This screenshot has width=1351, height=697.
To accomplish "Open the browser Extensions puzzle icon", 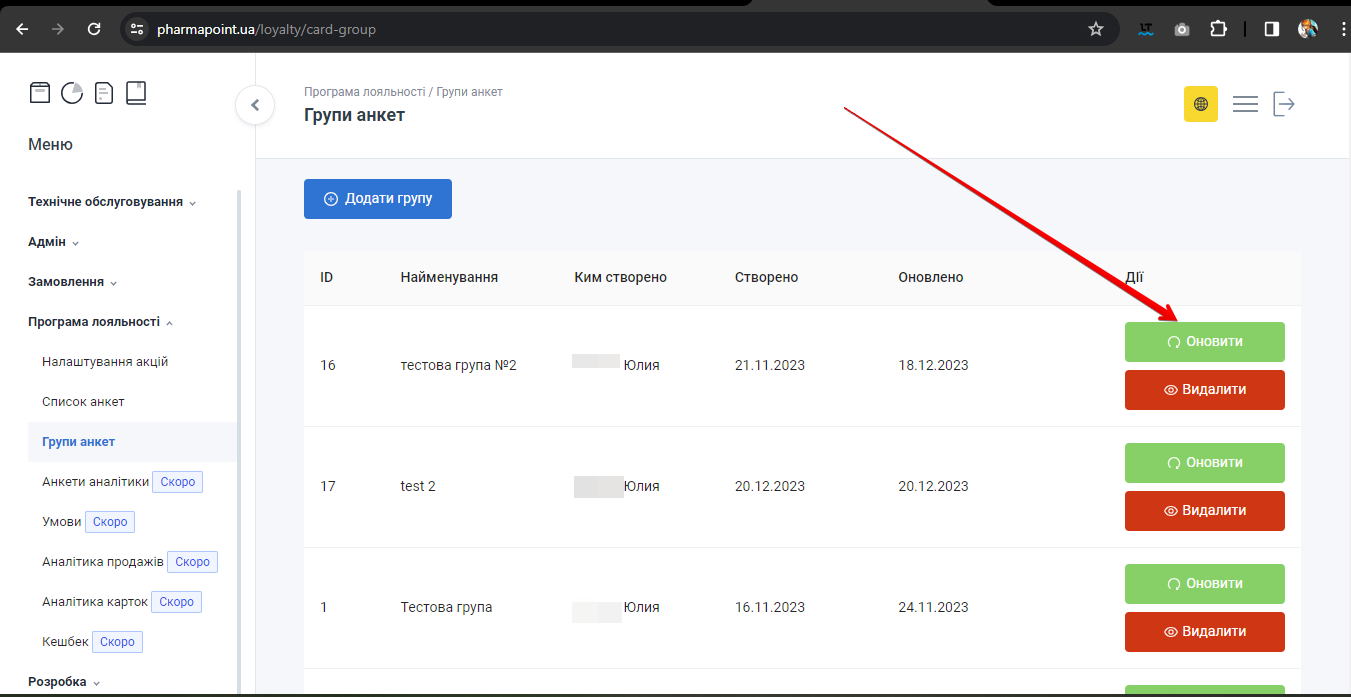I will 1218,29.
